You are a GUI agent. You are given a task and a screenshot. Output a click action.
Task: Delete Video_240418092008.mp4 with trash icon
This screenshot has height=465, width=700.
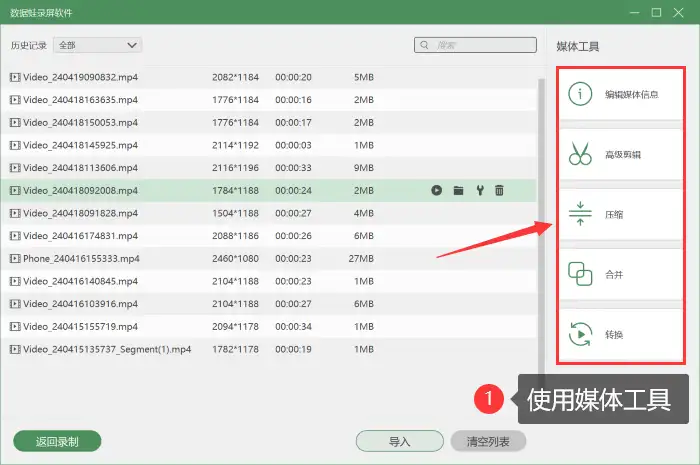[x=499, y=191]
